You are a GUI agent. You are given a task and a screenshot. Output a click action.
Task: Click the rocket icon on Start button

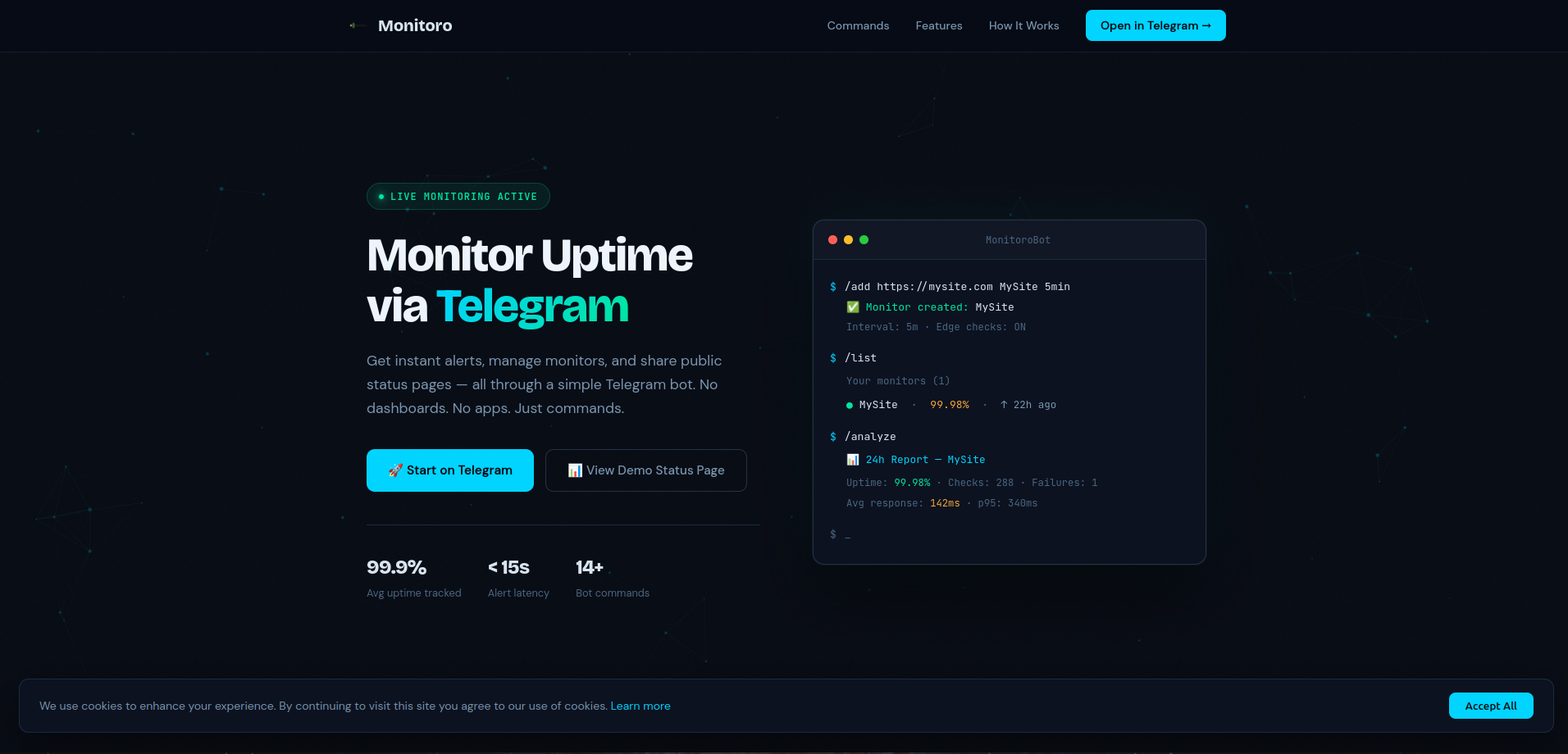click(x=395, y=470)
